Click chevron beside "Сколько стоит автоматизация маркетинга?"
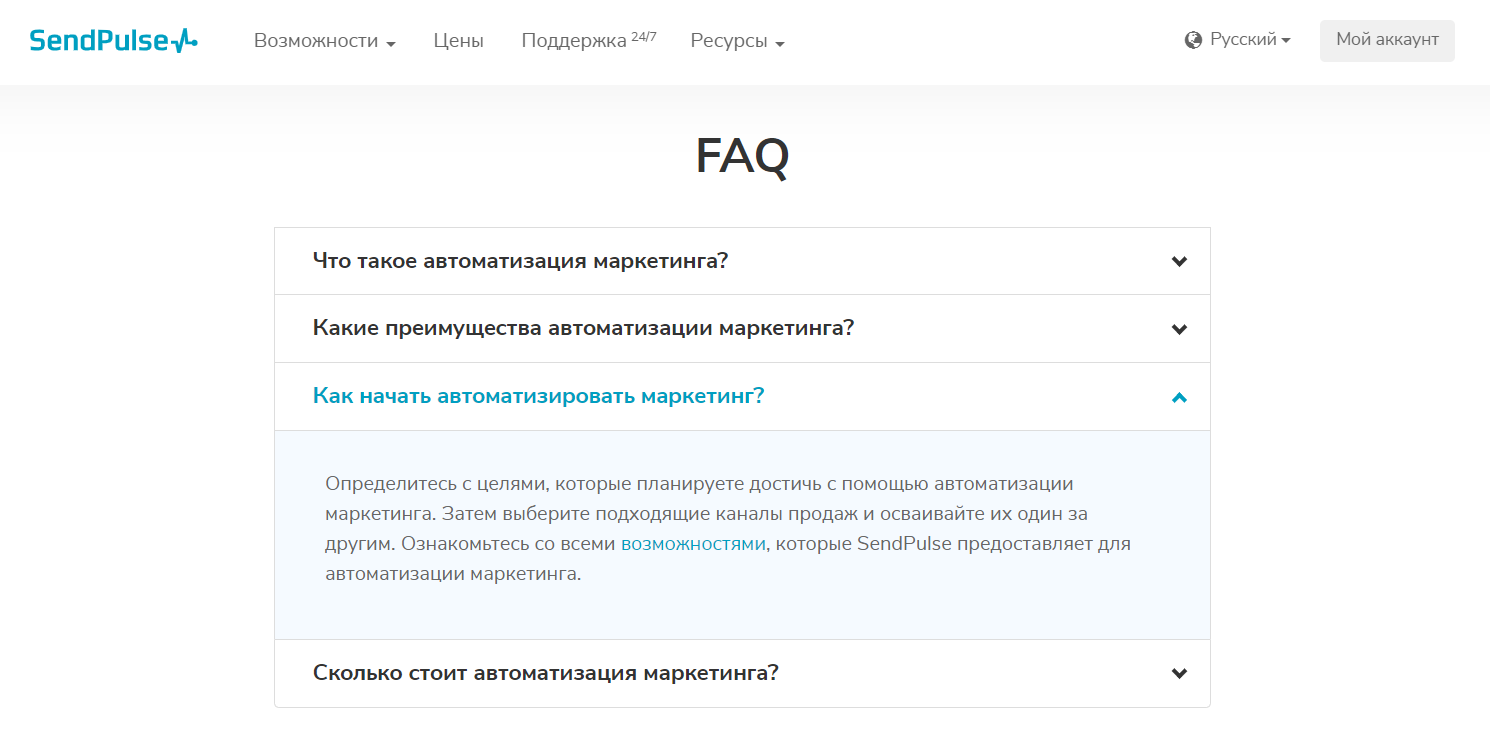Image resolution: width=1490 pixels, height=753 pixels. pyautogui.click(x=1179, y=674)
